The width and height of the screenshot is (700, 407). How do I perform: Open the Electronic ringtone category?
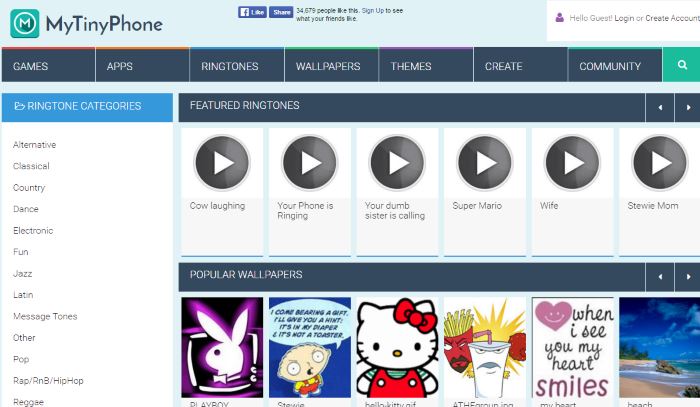coord(33,231)
